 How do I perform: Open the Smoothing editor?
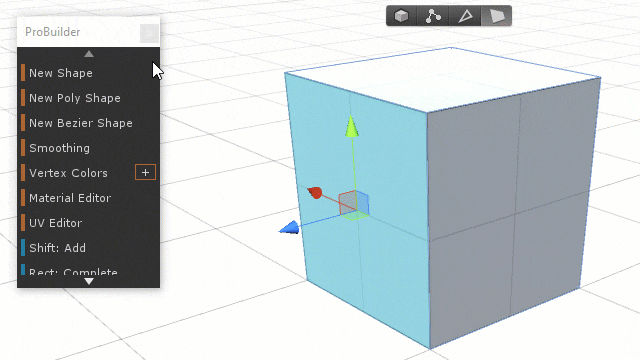pos(88,148)
